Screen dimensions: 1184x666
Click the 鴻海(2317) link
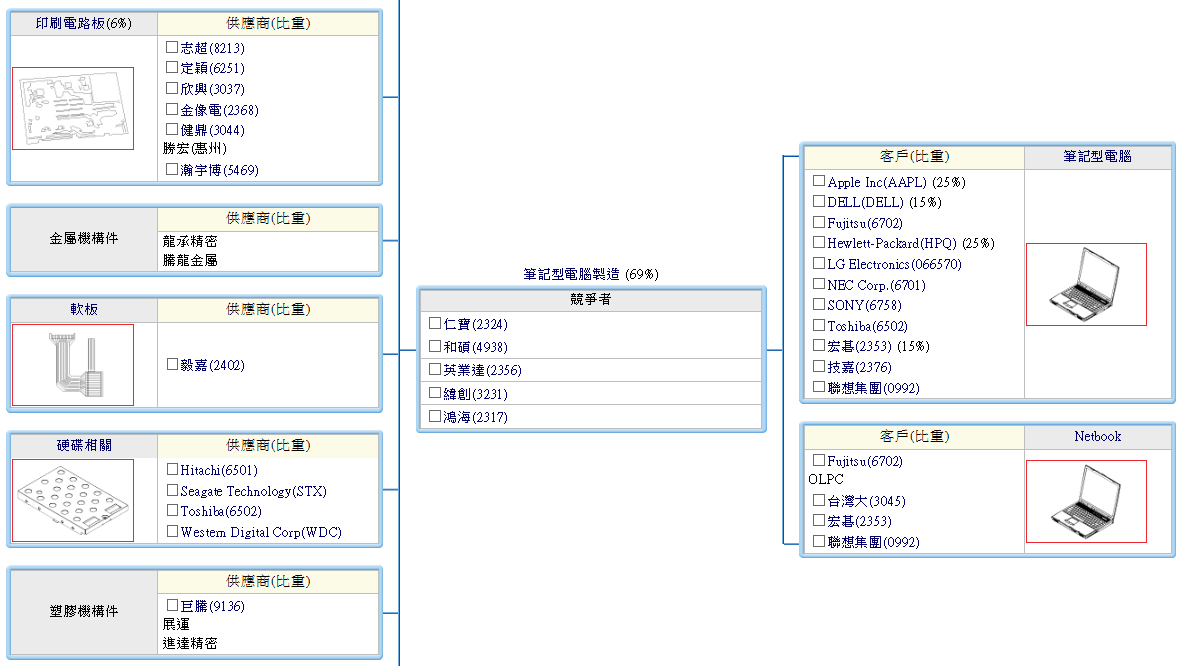(x=476, y=417)
